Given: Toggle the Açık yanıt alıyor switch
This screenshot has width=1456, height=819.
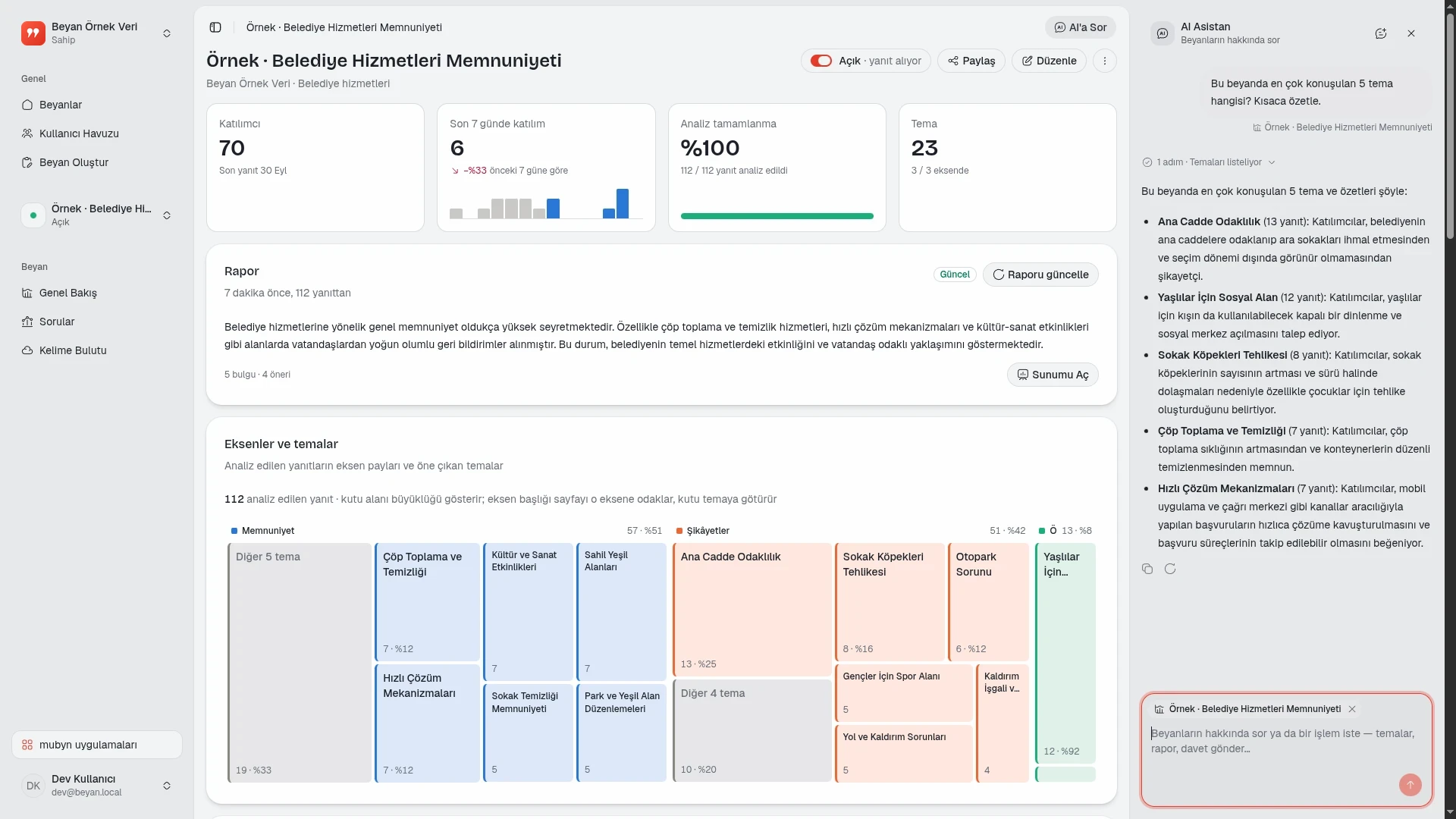Looking at the screenshot, I should pos(821,61).
